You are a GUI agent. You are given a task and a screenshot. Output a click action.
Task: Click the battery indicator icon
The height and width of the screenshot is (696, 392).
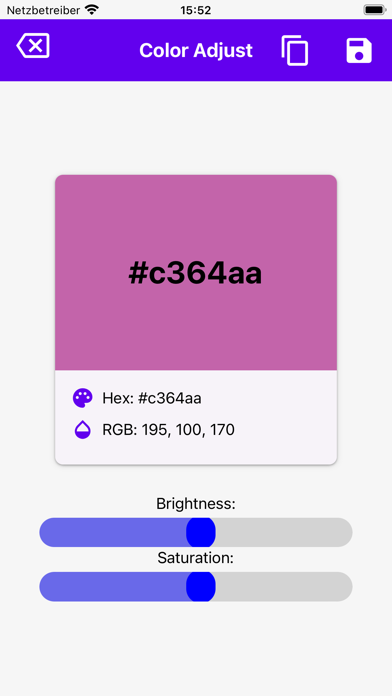click(x=375, y=10)
